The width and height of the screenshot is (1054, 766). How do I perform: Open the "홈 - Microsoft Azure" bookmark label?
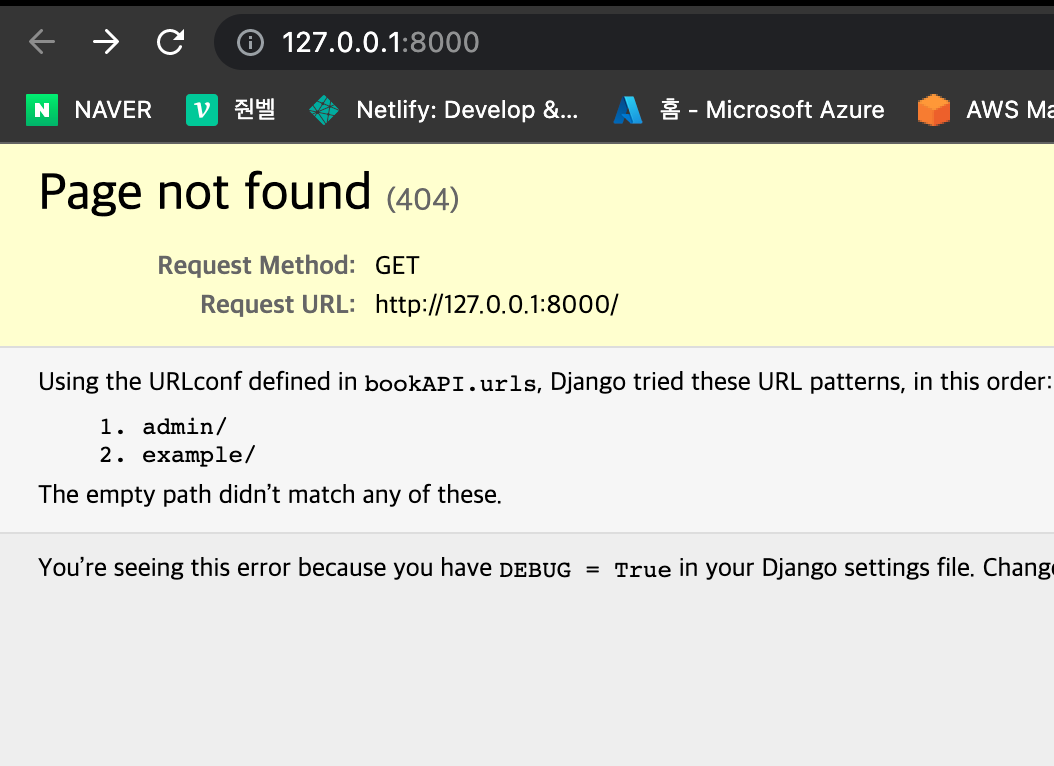pyautogui.click(x=772, y=110)
